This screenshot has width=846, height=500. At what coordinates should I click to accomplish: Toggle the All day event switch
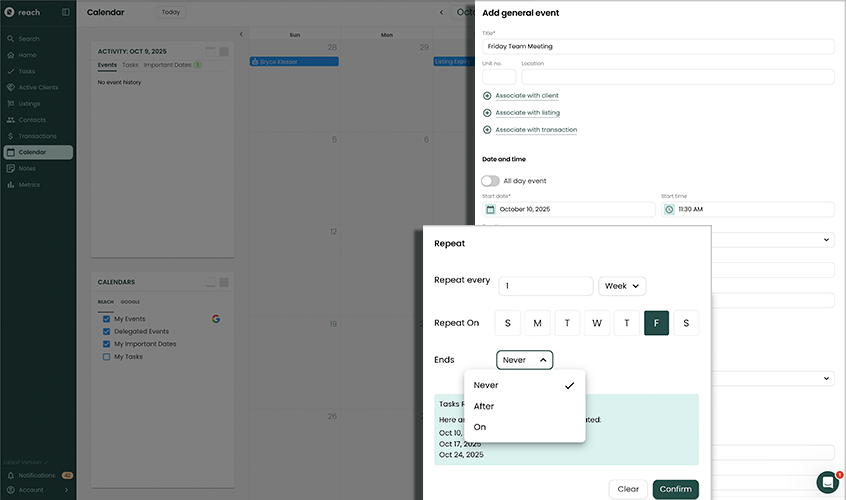coord(490,181)
